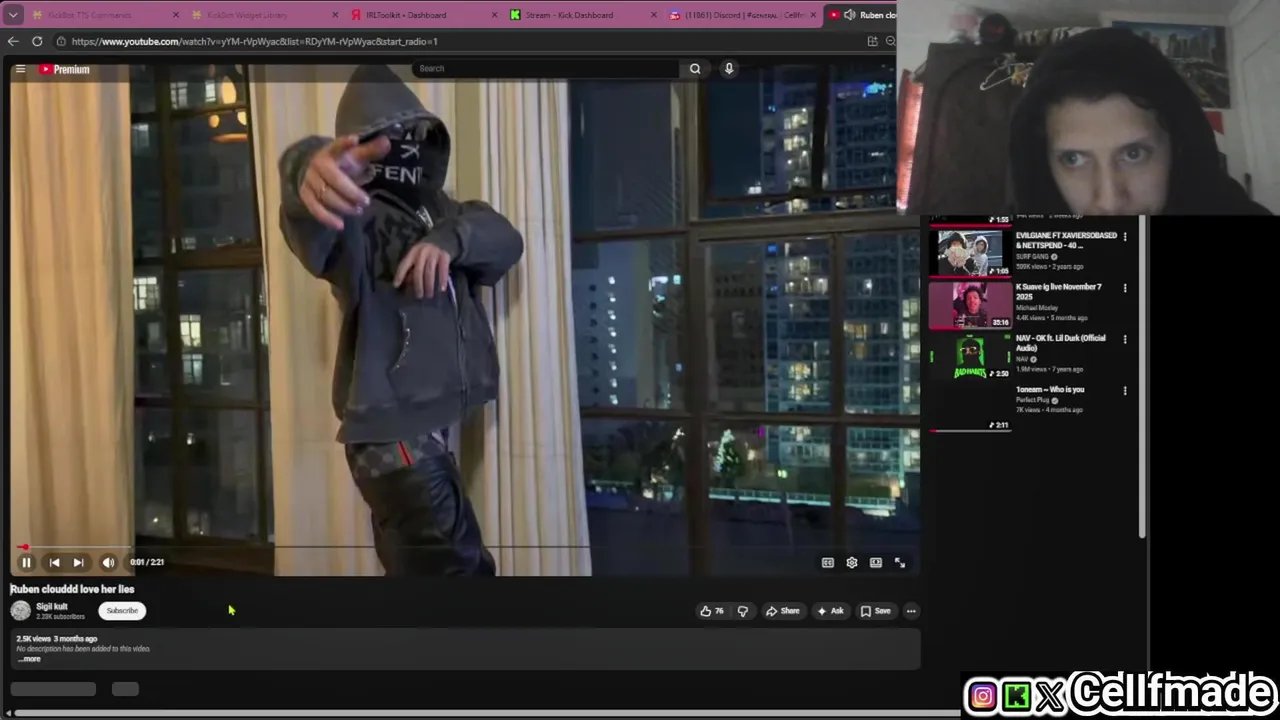Expand the description with ...more
Image resolution: width=1280 pixels, height=720 pixels.
click(x=29, y=659)
